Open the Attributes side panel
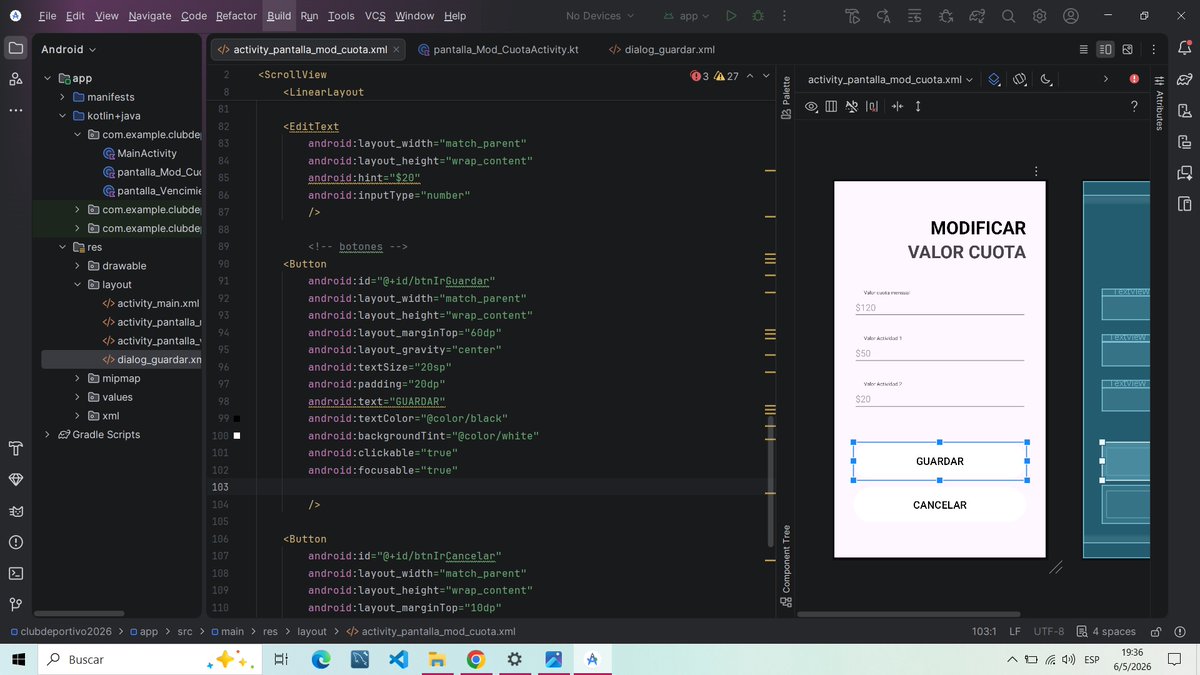This screenshot has width=1200, height=675. point(1160,103)
